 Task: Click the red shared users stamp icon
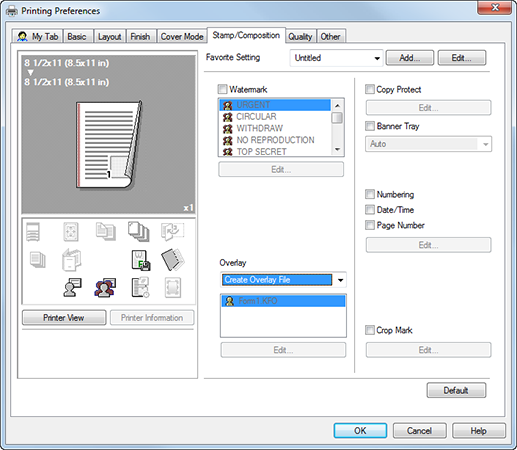tap(105, 287)
